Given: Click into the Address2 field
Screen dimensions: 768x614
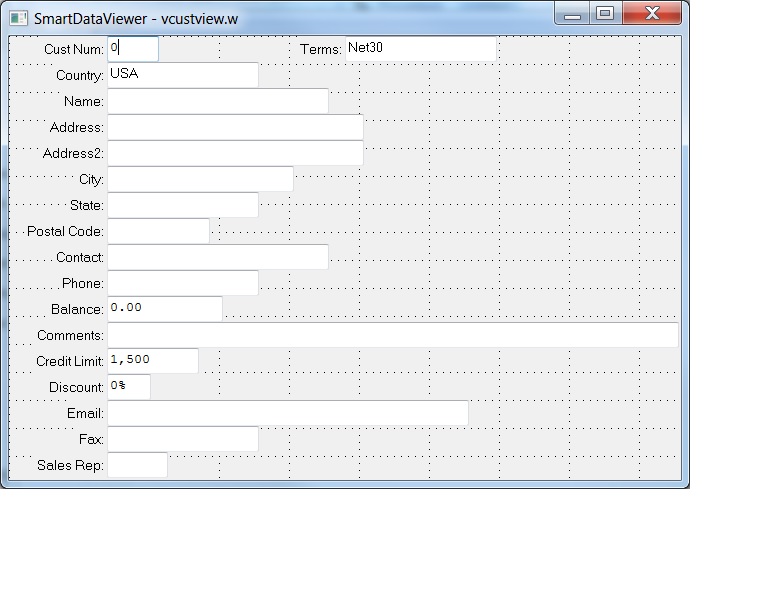Looking at the screenshot, I should (x=236, y=153).
